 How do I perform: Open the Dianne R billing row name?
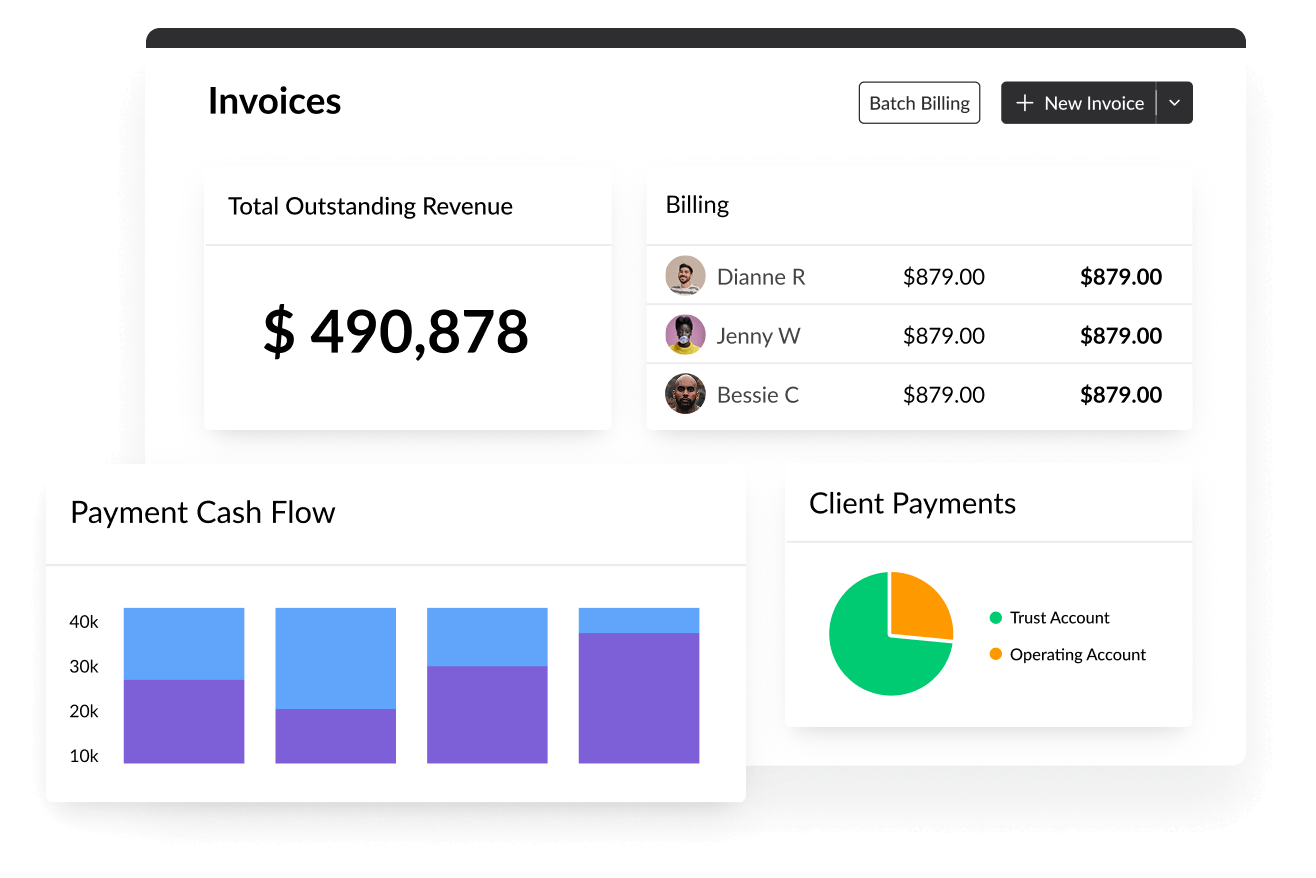[760, 277]
